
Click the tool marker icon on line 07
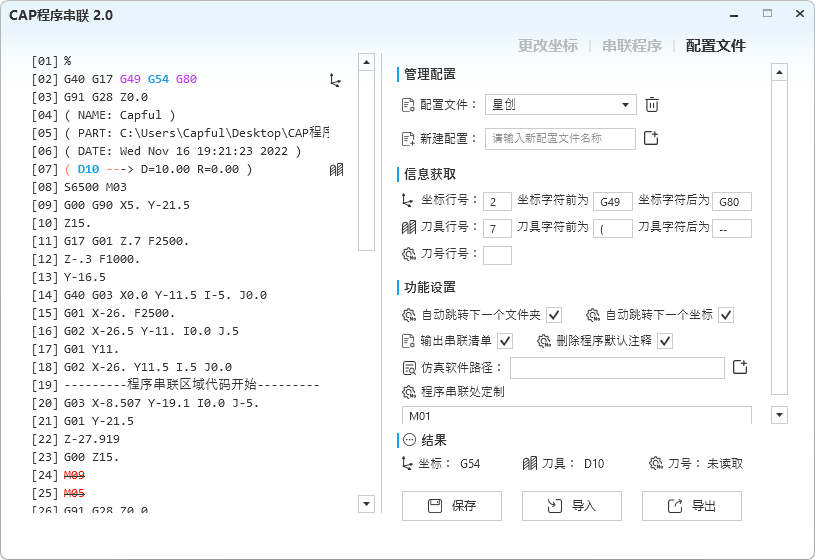(x=336, y=170)
